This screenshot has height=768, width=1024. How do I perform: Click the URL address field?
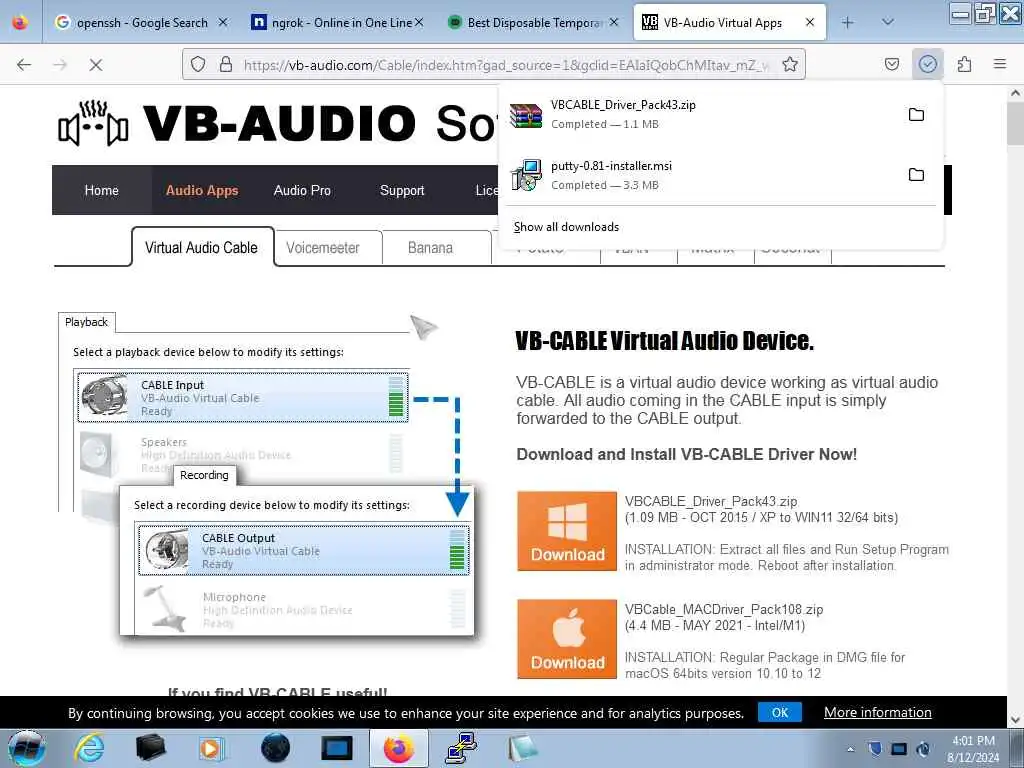506,64
